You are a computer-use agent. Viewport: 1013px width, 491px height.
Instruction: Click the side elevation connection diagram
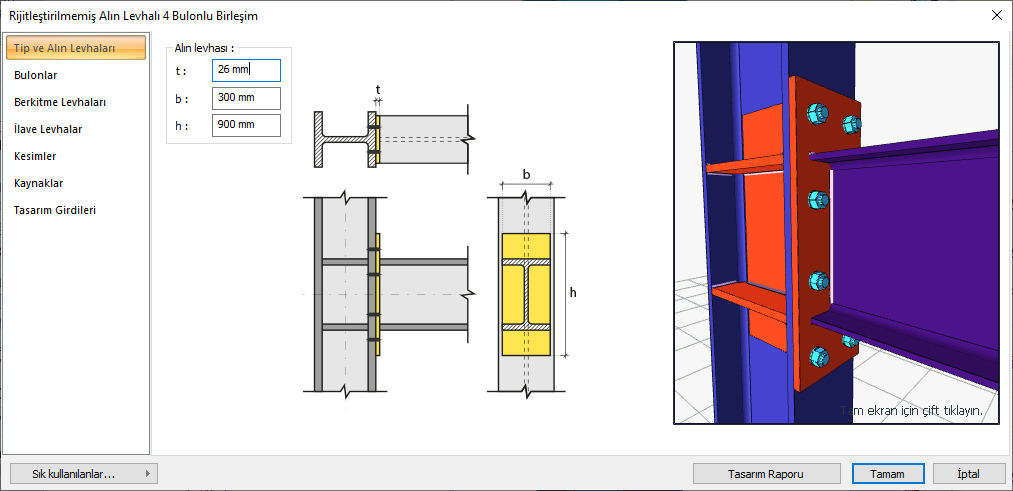click(x=385, y=295)
